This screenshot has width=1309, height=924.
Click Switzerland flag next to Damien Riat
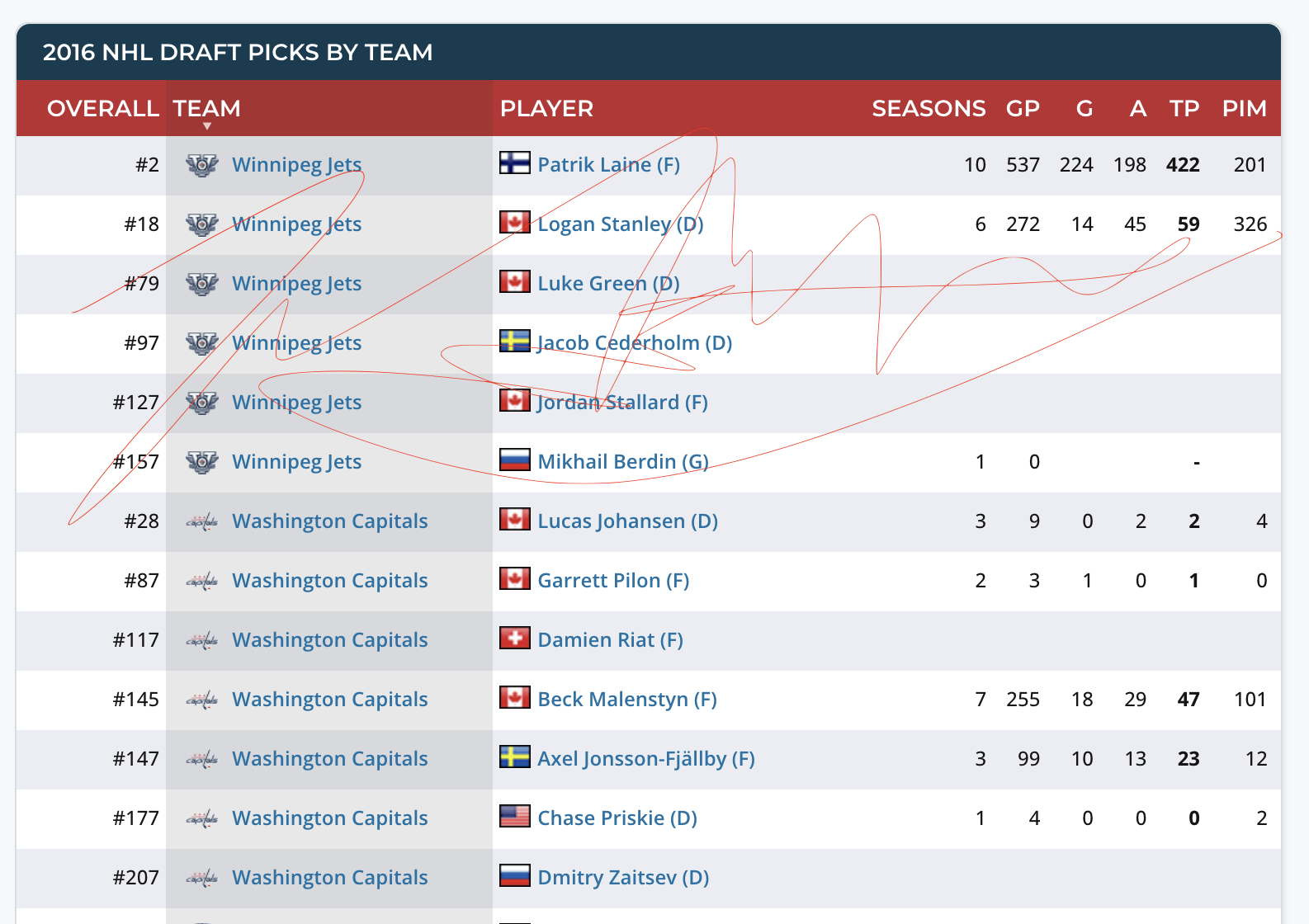(x=514, y=638)
